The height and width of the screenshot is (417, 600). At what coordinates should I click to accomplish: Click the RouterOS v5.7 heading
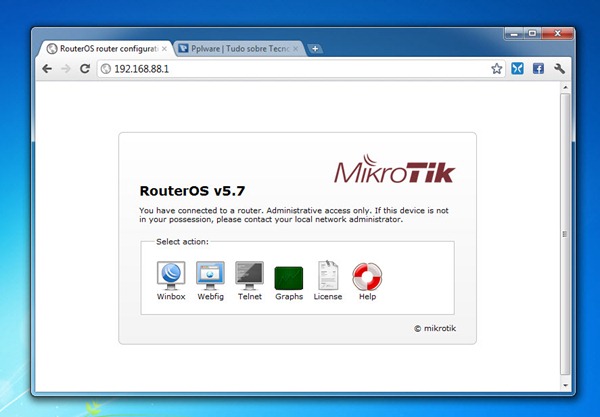pyautogui.click(x=192, y=191)
